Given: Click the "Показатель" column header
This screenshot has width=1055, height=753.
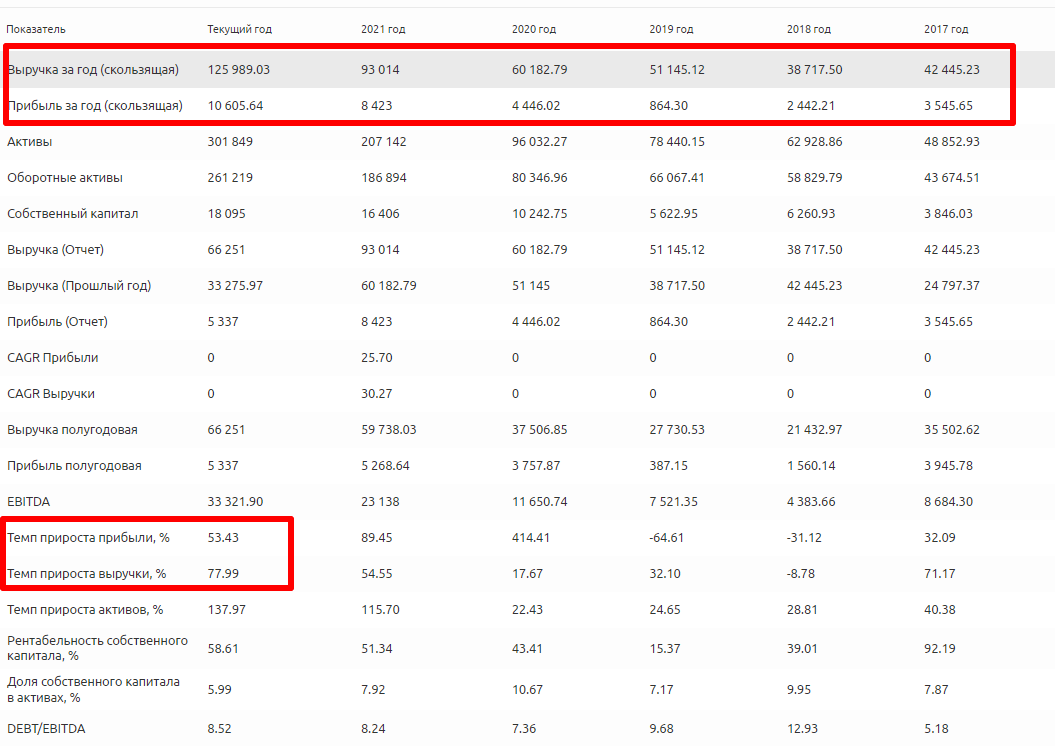Looking at the screenshot, I should click(x=35, y=29).
